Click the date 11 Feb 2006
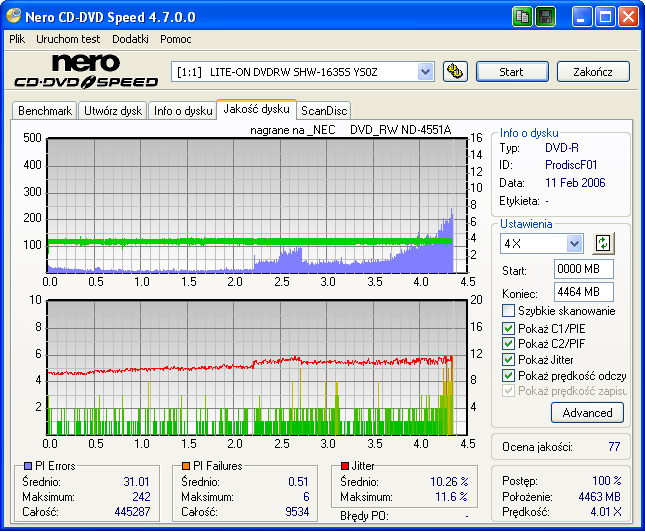 575,183
